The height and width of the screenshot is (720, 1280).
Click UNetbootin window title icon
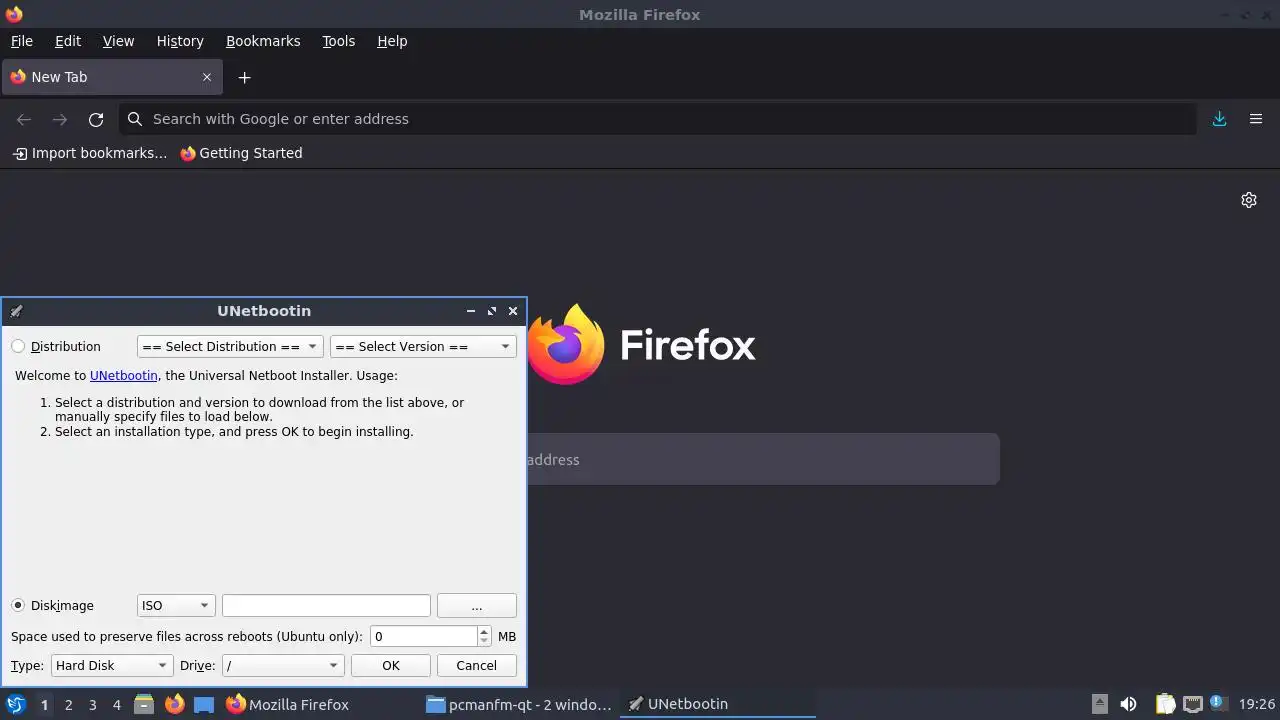[x=16, y=311]
